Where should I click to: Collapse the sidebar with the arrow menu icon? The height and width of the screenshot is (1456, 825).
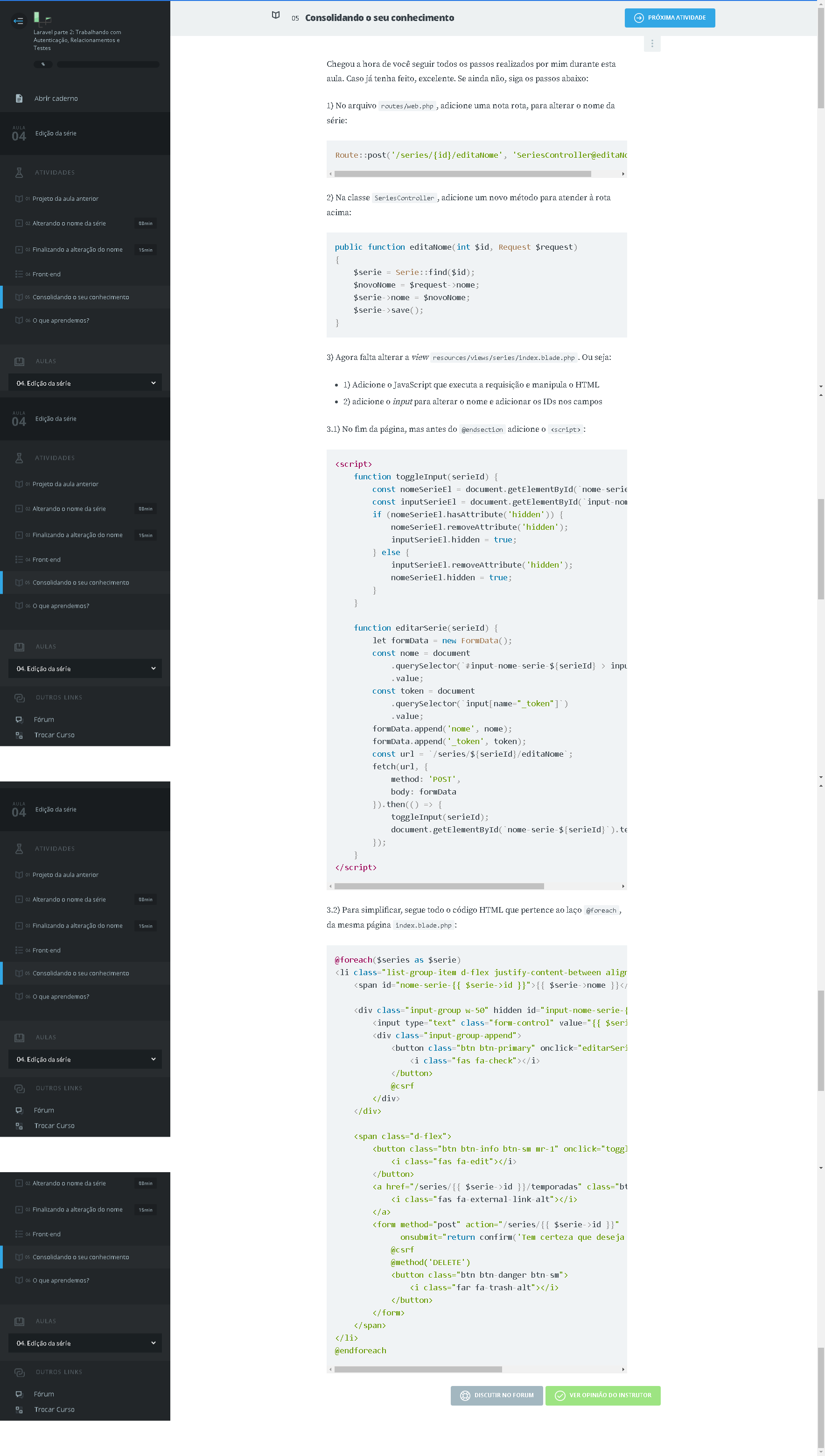pyautogui.click(x=18, y=21)
